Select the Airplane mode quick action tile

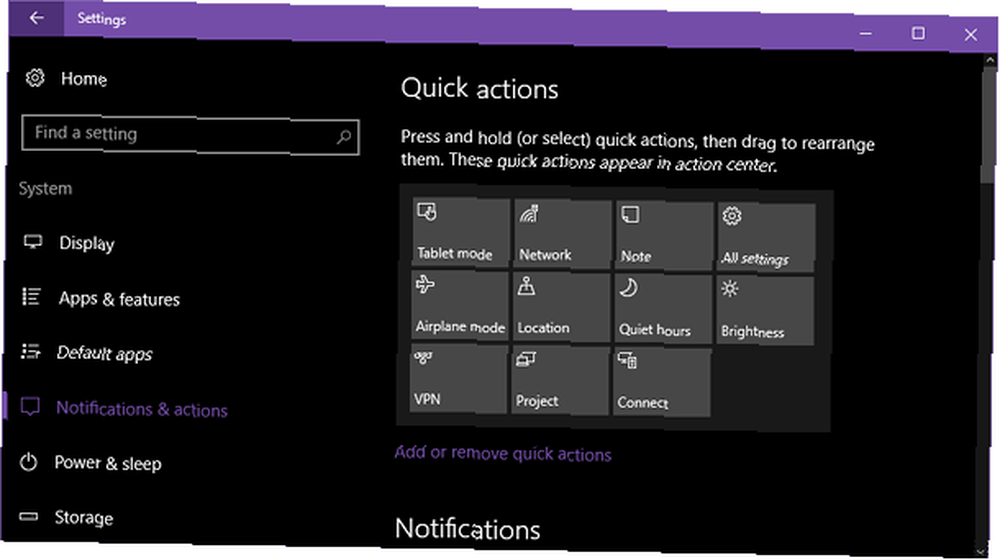(x=459, y=305)
